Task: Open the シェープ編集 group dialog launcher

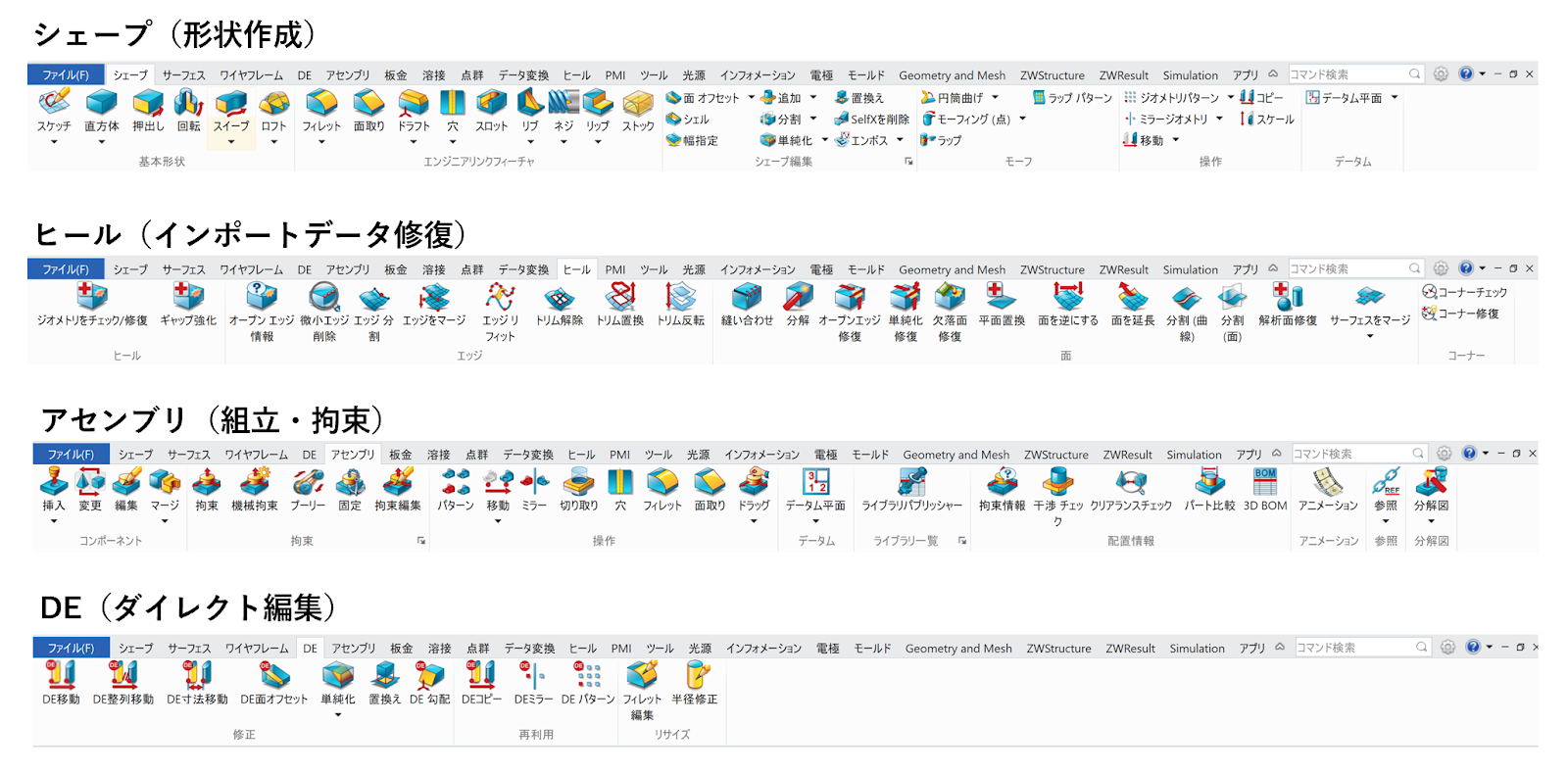Action: (908, 162)
